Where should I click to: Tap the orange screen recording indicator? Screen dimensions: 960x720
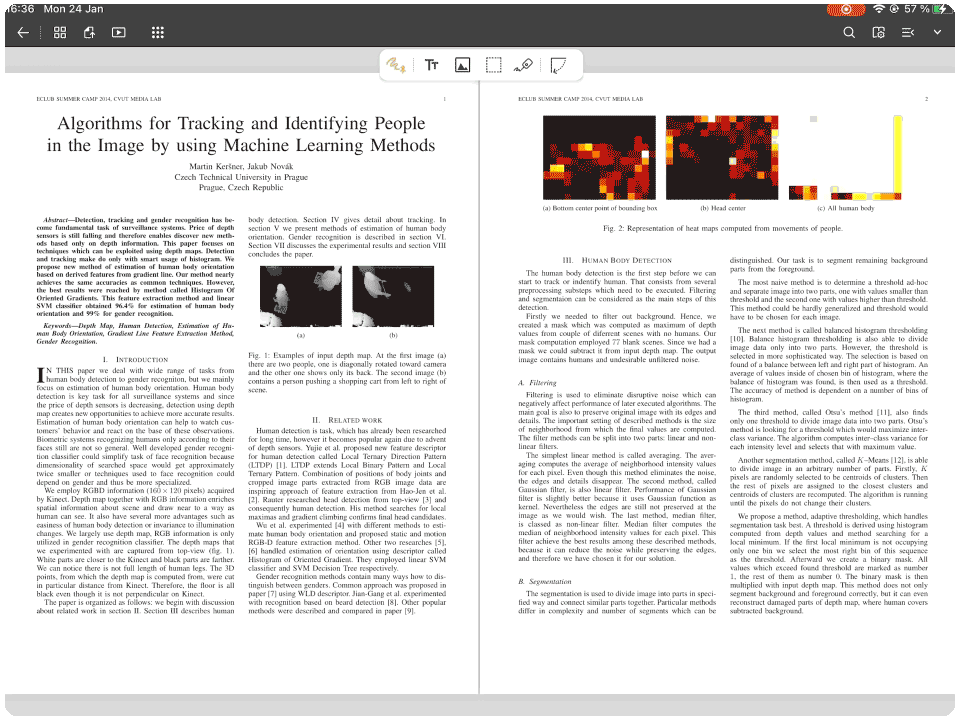tap(846, 9)
